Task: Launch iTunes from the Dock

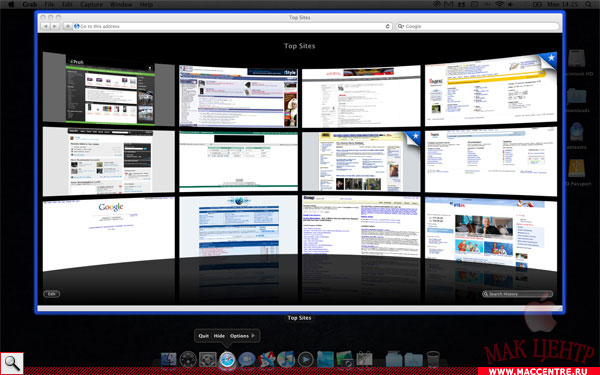Action: (x=286, y=360)
